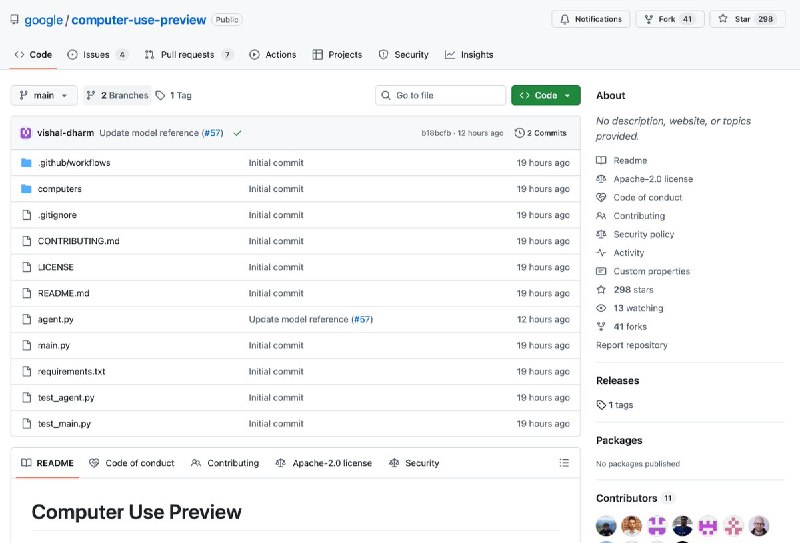800x543 pixels.
Task: Click the #57 link in agent.py row
Action: (x=362, y=319)
